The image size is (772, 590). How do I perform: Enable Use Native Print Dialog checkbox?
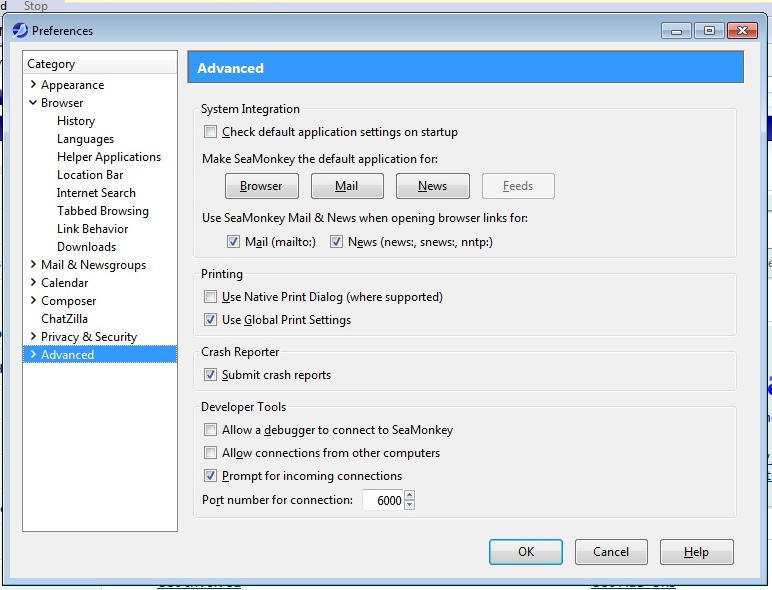210,296
